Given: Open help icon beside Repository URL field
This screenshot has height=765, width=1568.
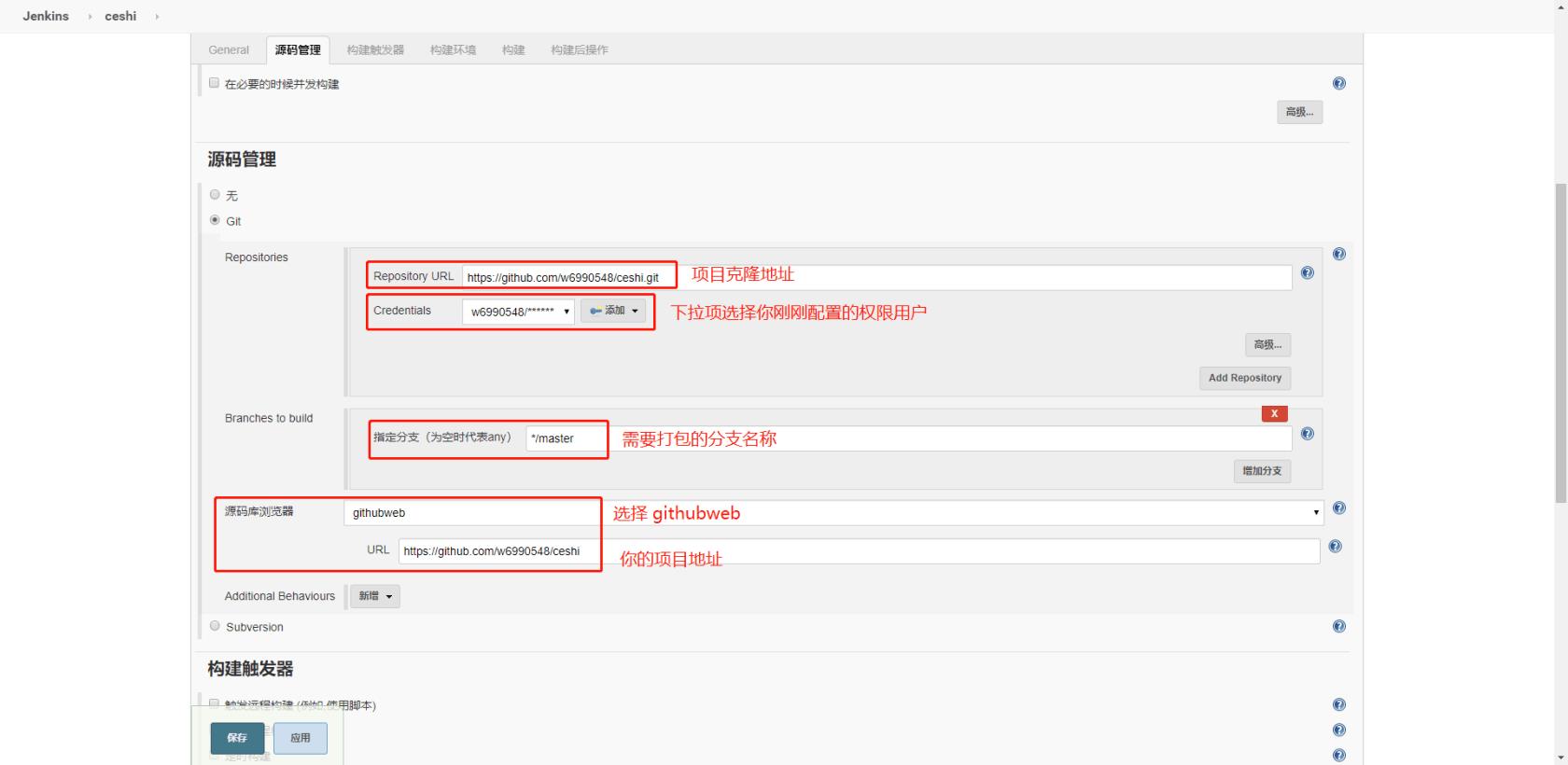Looking at the screenshot, I should tap(1308, 272).
